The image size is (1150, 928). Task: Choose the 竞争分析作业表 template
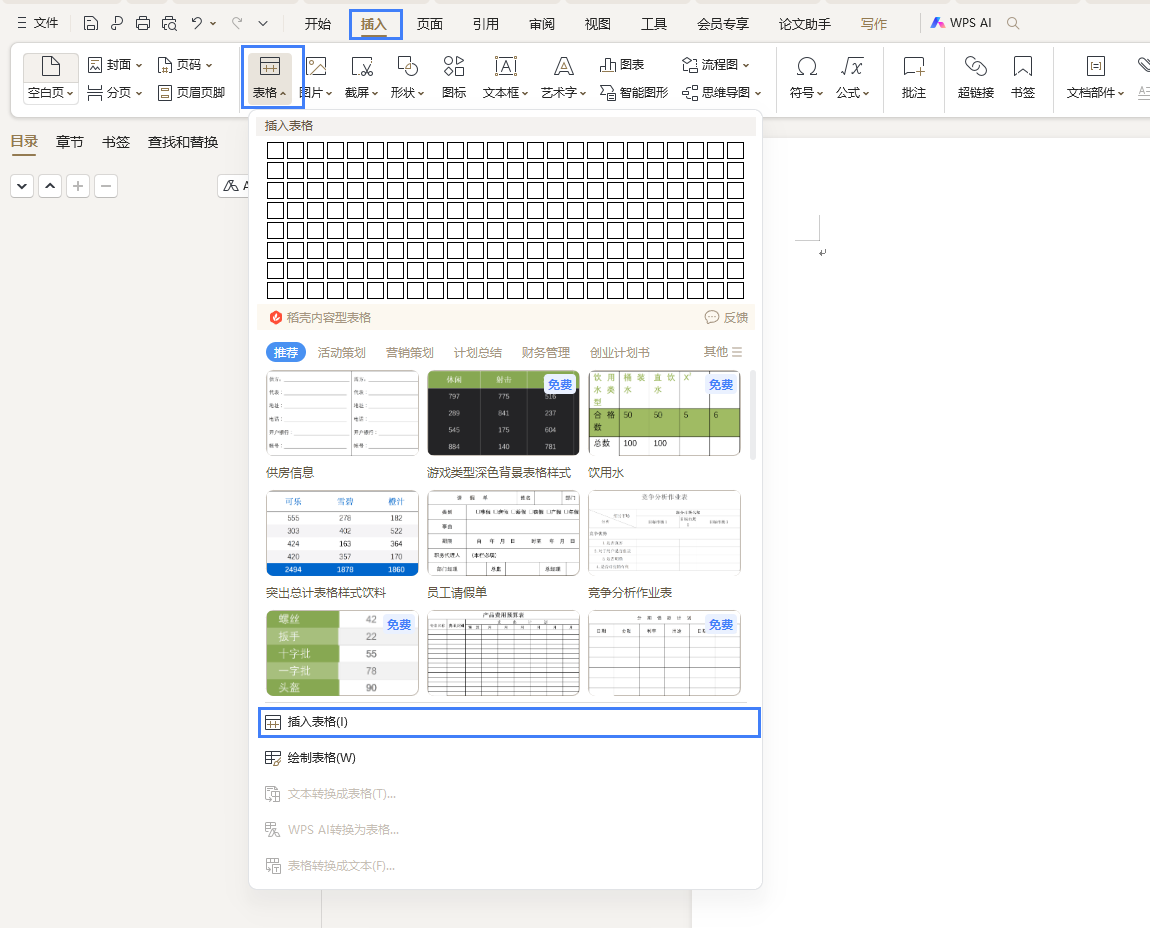tap(664, 533)
